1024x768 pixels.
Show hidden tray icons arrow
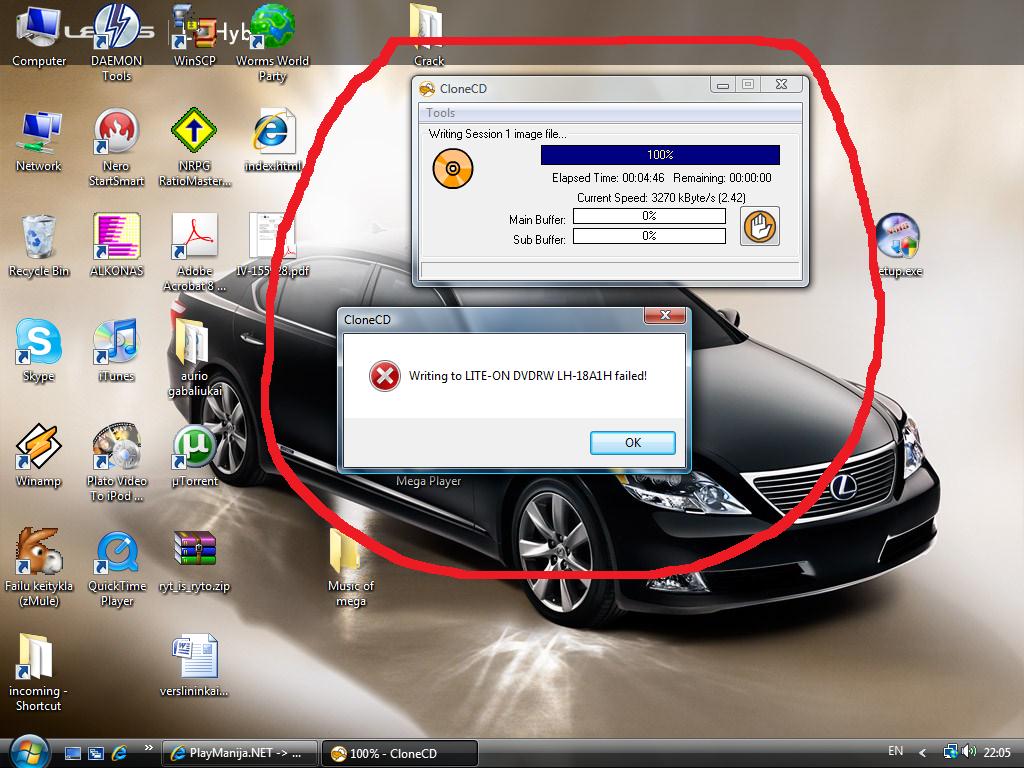[923, 753]
